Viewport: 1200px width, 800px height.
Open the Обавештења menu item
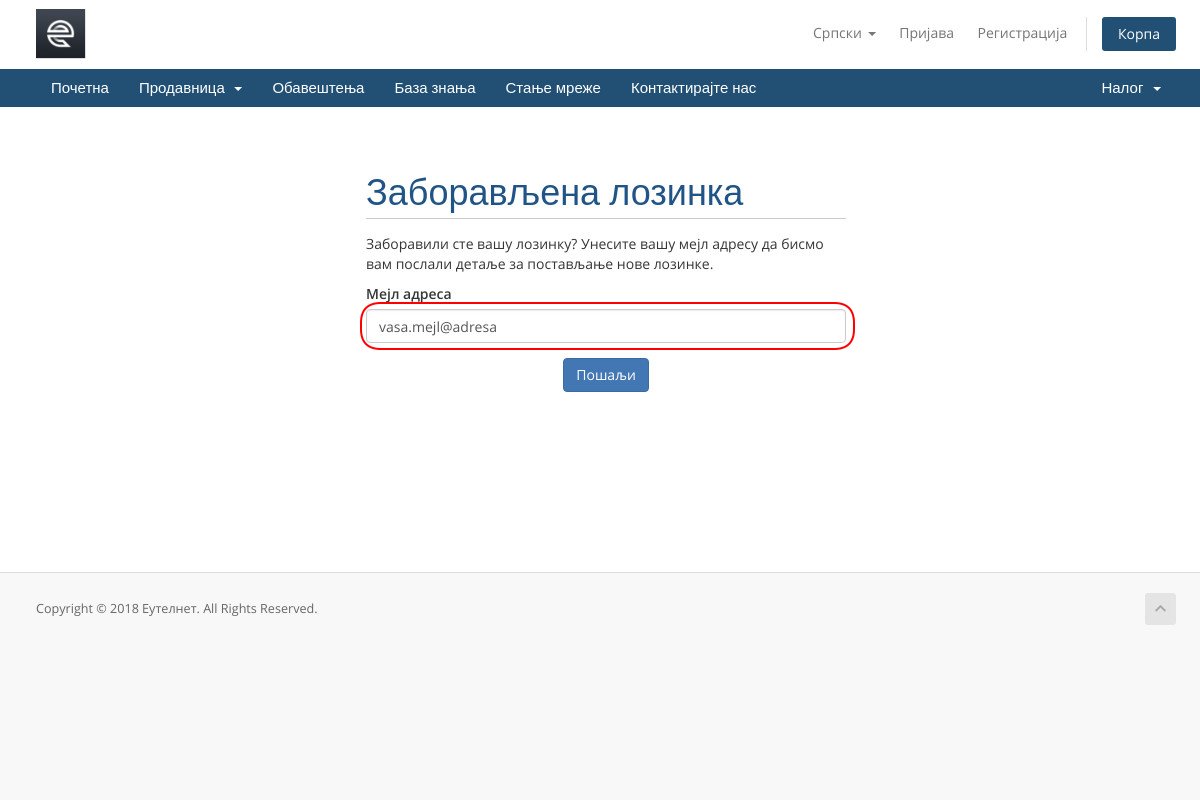point(318,88)
